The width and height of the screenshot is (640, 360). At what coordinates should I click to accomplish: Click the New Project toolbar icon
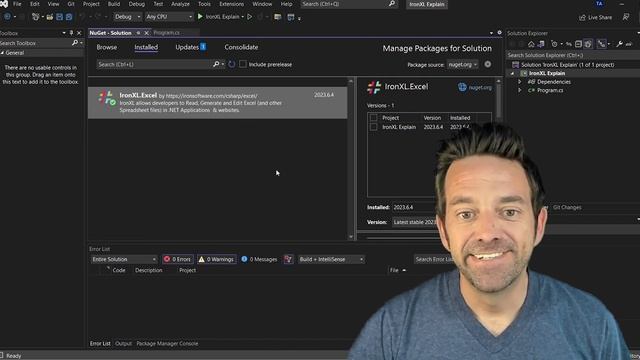pos(36,17)
